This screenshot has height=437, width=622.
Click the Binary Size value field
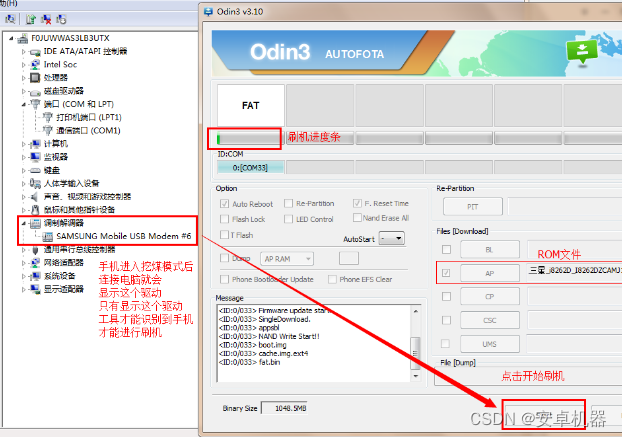point(284,408)
